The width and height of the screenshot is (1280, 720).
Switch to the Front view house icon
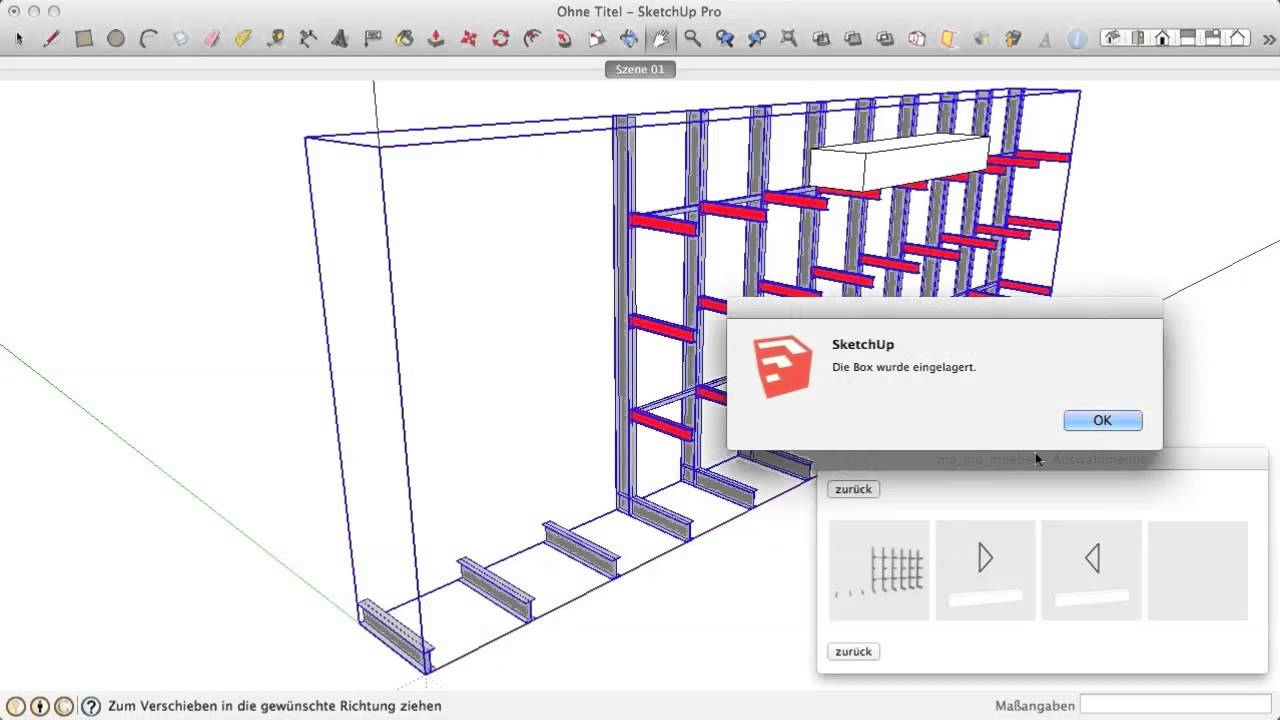pyautogui.click(x=1162, y=38)
